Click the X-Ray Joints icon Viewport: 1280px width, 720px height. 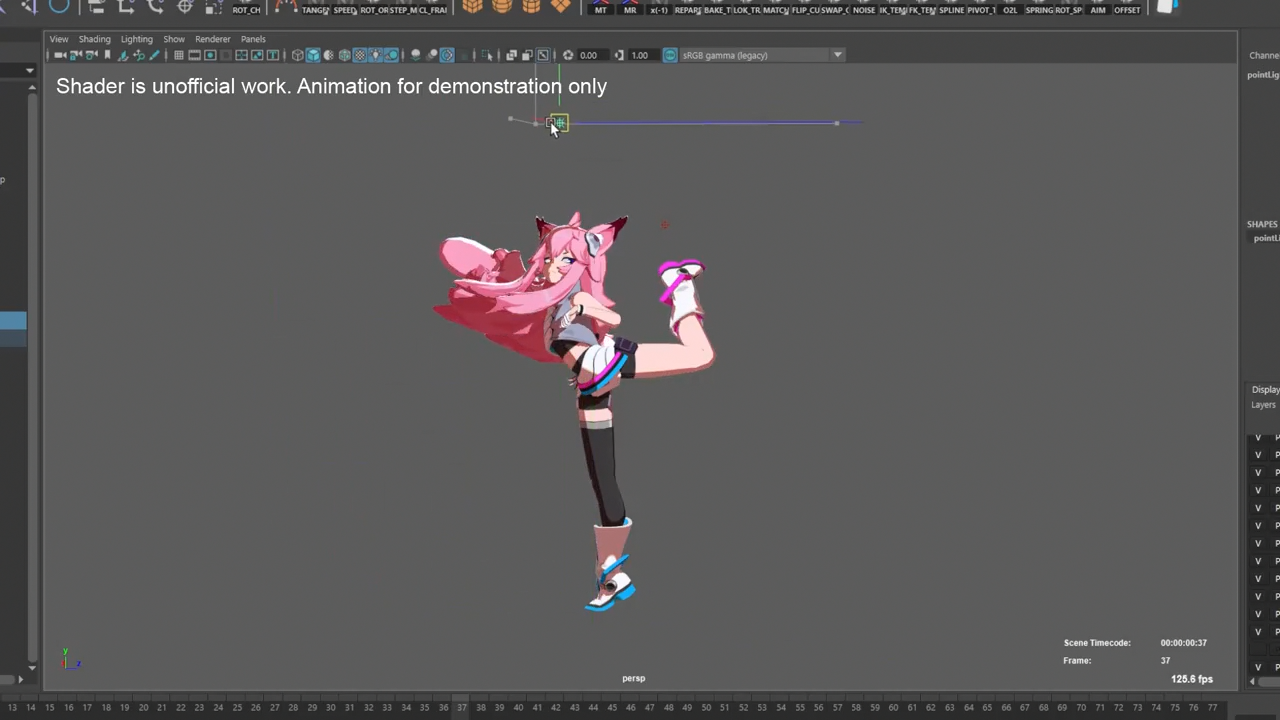(x=543, y=55)
